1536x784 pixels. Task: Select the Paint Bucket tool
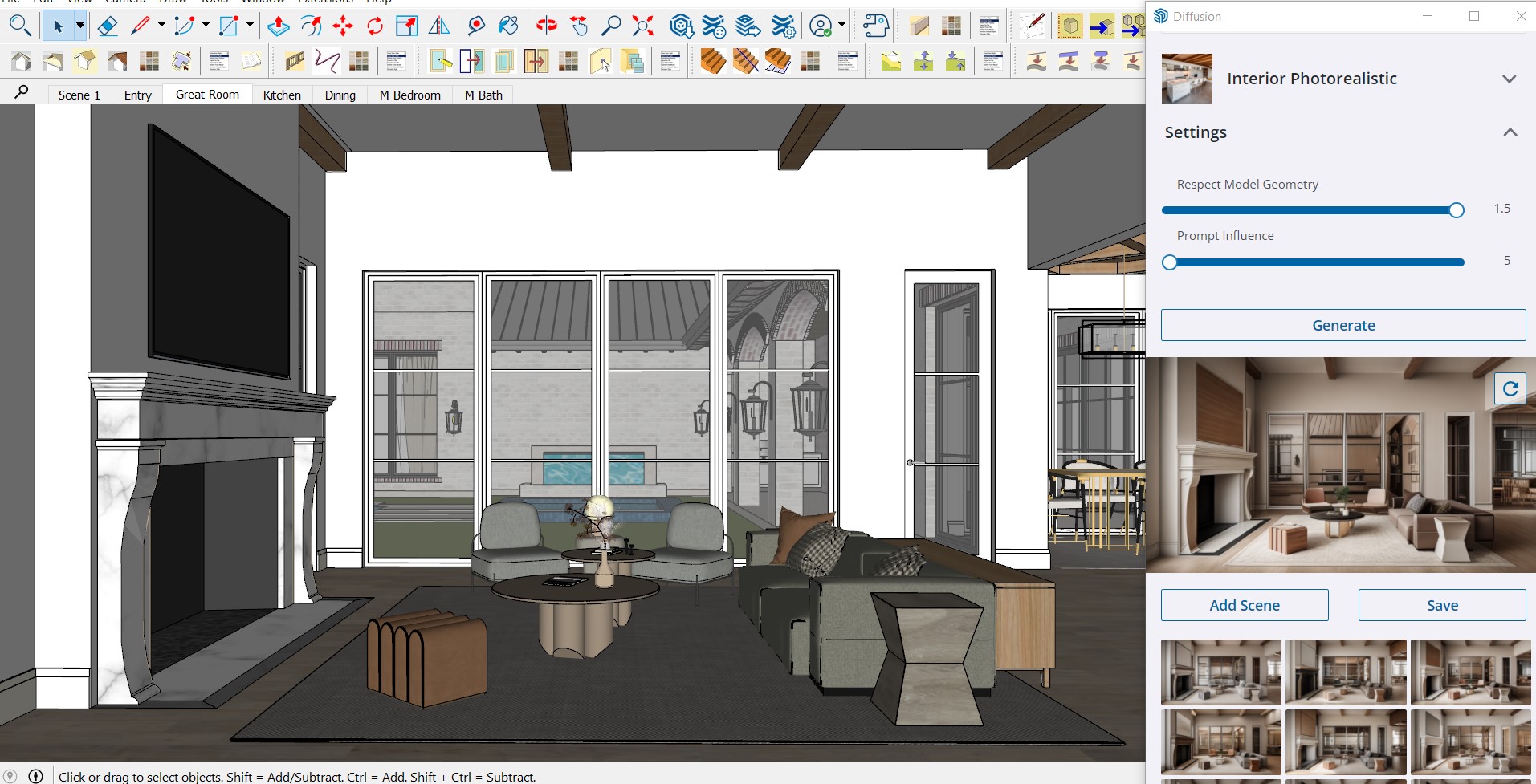pos(508,26)
